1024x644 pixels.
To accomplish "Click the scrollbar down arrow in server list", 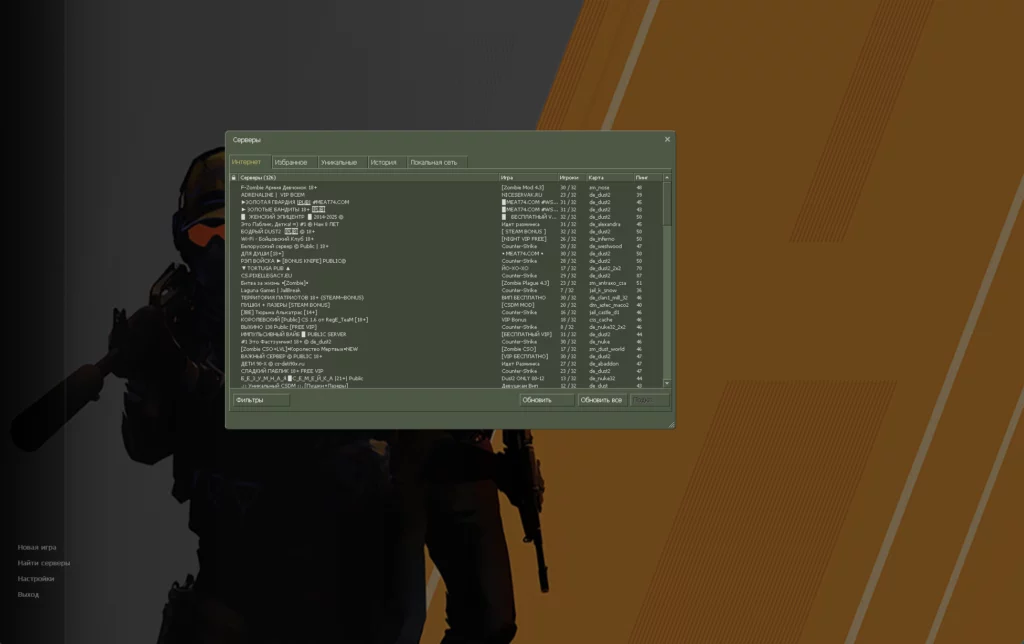I will coord(667,383).
